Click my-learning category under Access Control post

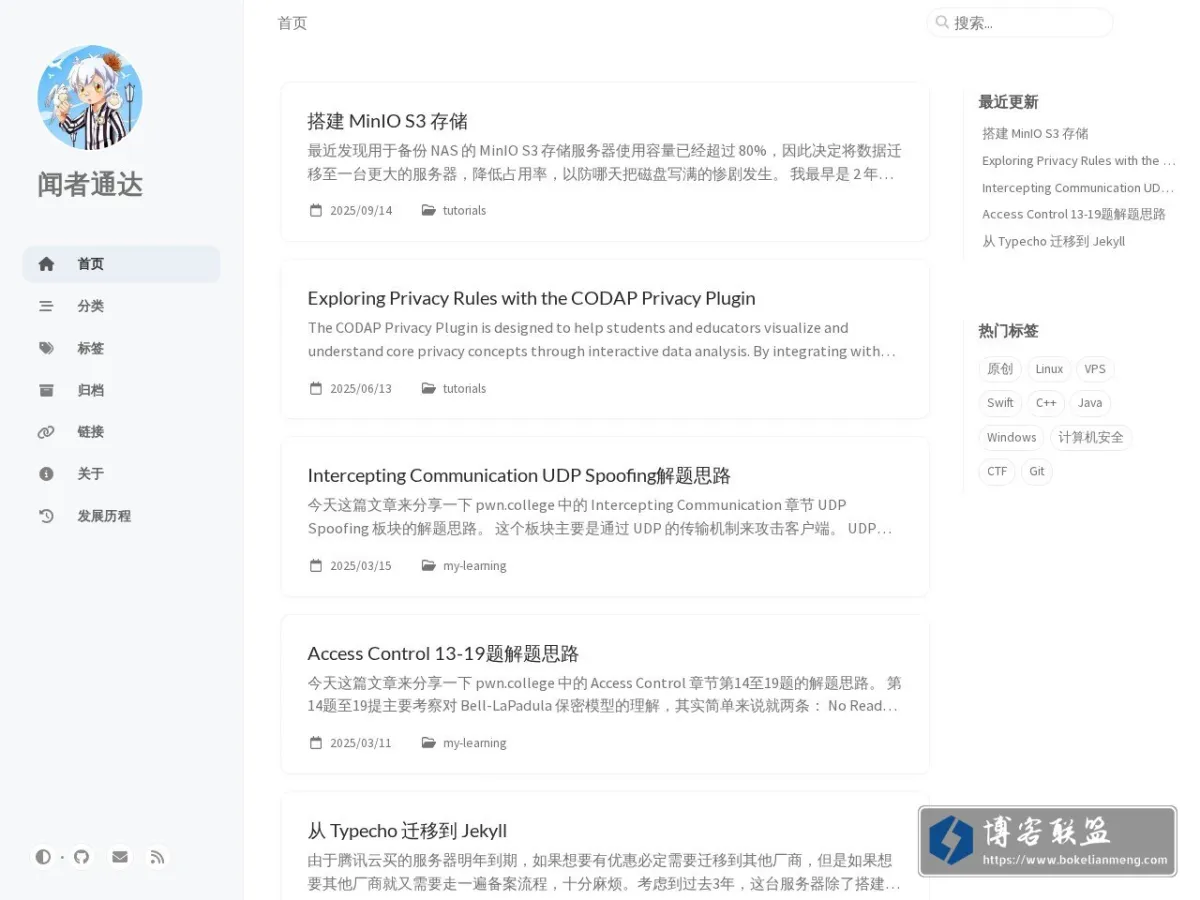[x=475, y=743]
